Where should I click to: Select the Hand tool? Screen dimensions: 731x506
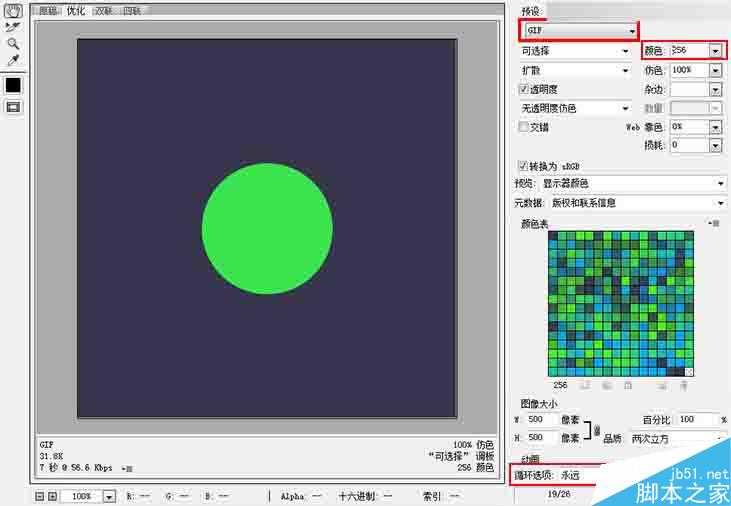point(13,10)
